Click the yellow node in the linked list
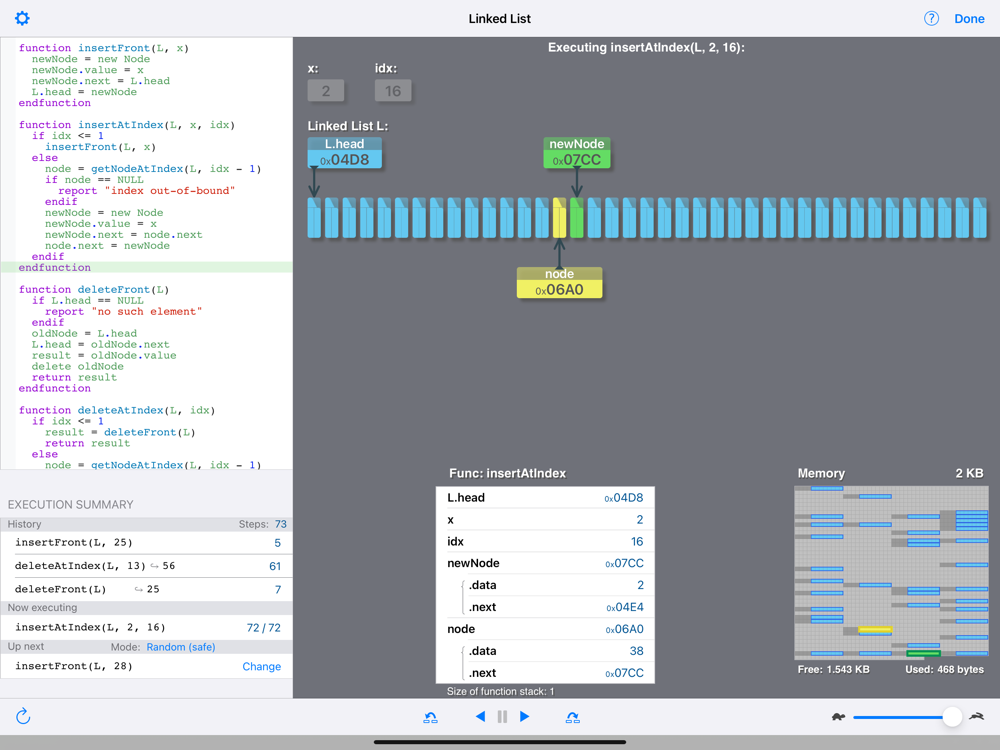 [x=559, y=217]
